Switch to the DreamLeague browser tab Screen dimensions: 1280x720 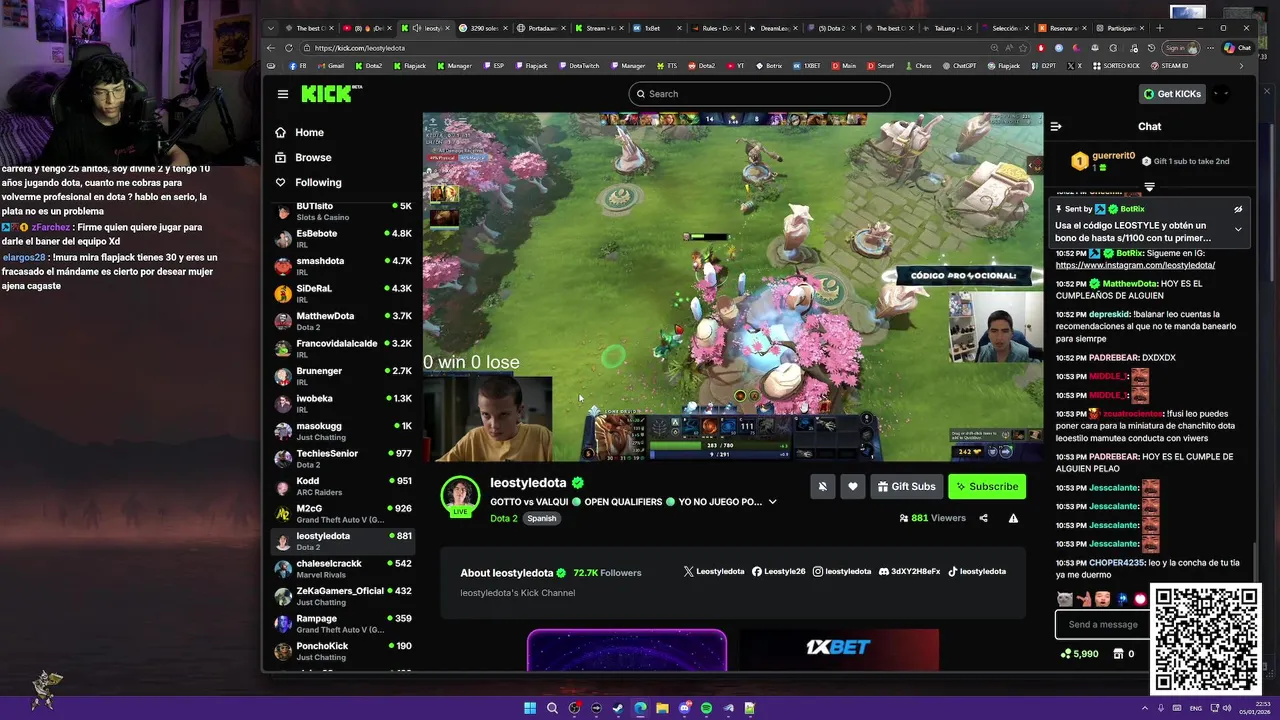[772, 28]
